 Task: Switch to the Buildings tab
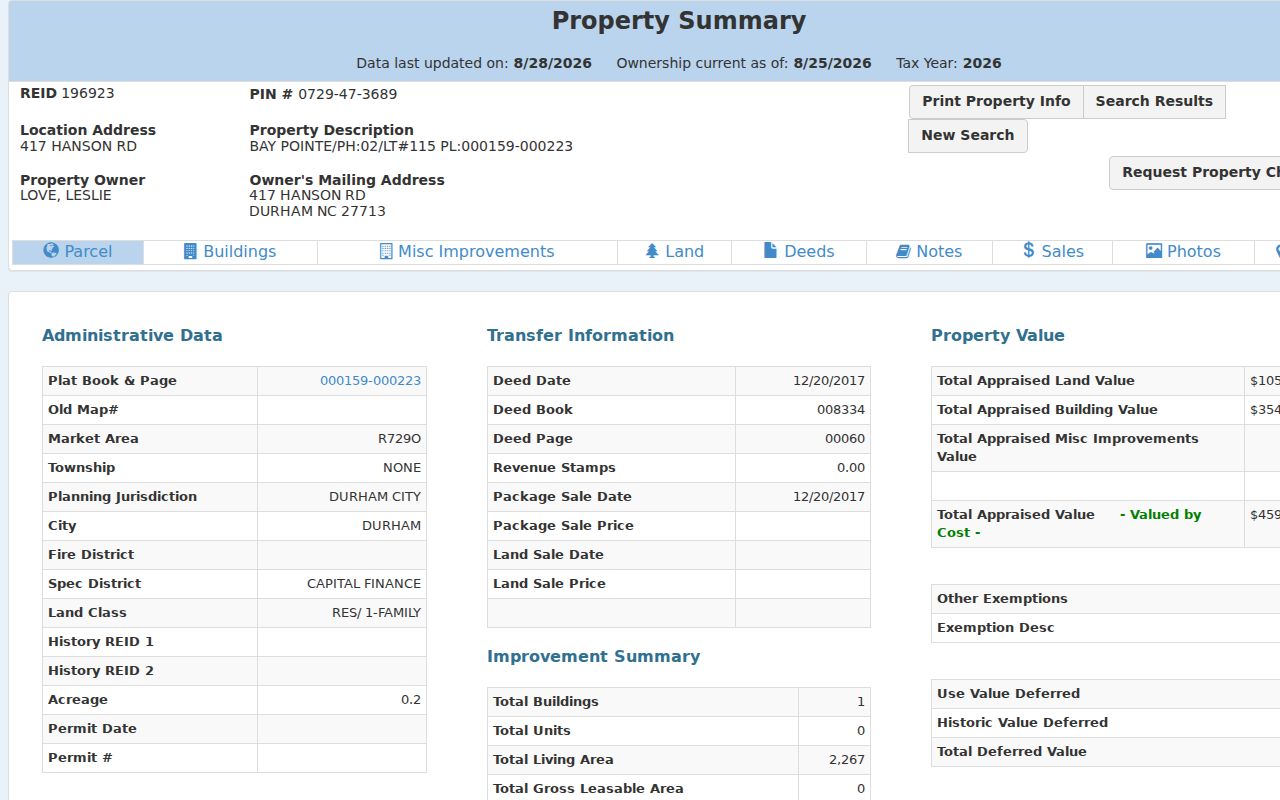(x=230, y=252)
